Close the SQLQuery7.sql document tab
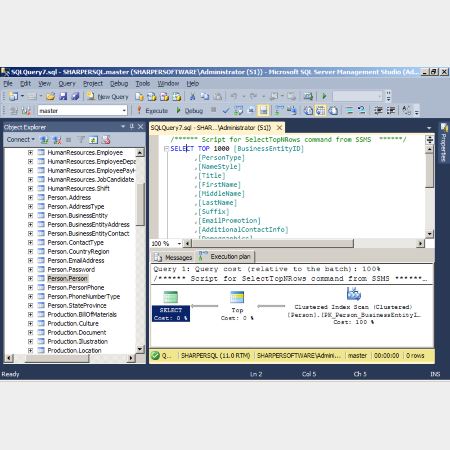The width and height of the screenshot is (450, 450). 279,128
